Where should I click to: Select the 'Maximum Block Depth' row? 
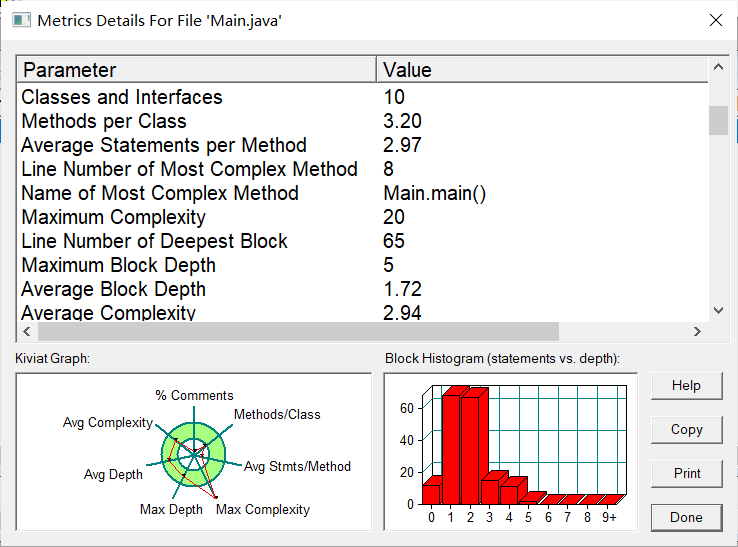coord(363,265)
